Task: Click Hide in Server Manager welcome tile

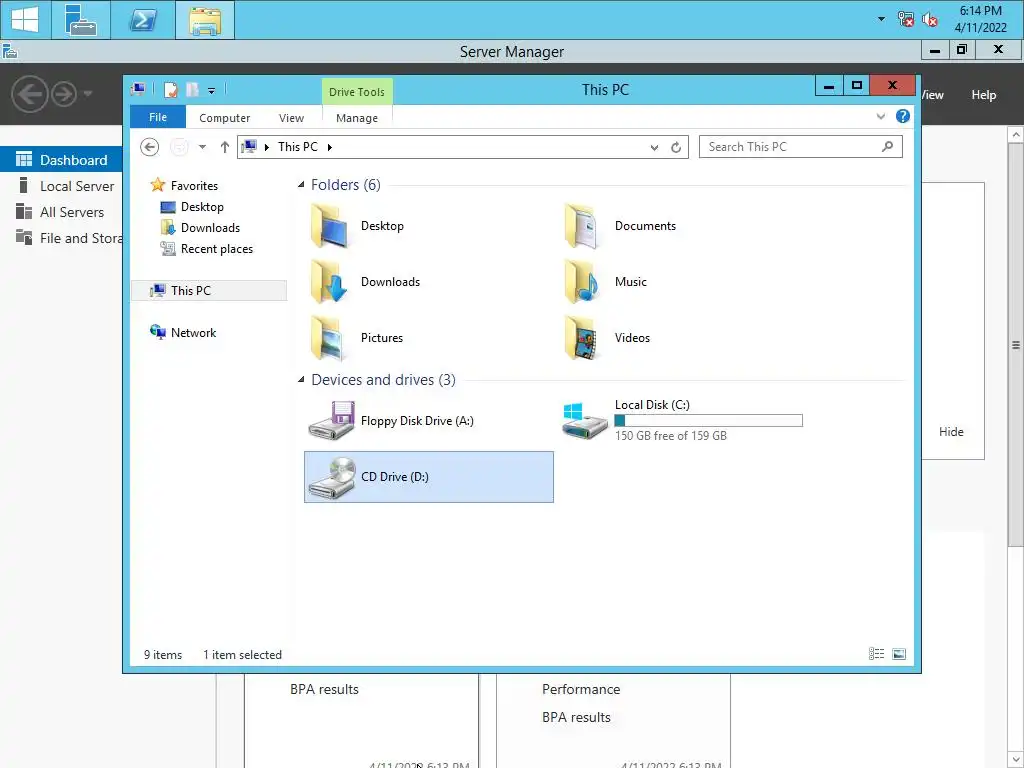Action: tap(951, 432)
